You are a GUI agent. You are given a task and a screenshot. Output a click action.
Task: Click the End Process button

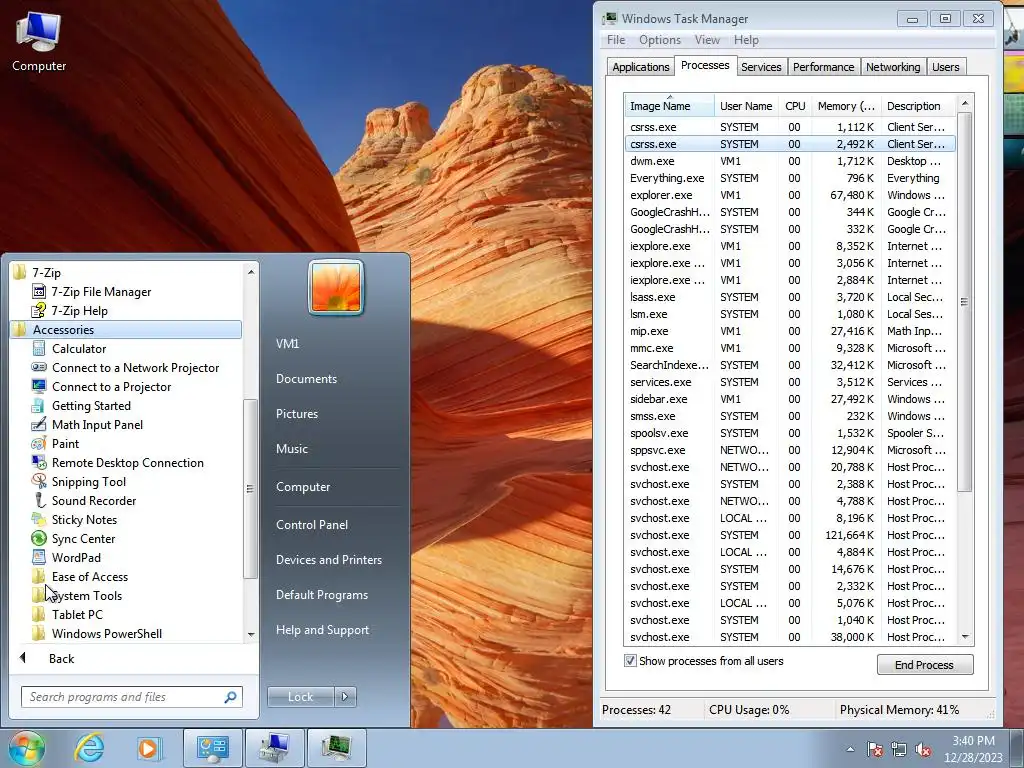point(925,665)
